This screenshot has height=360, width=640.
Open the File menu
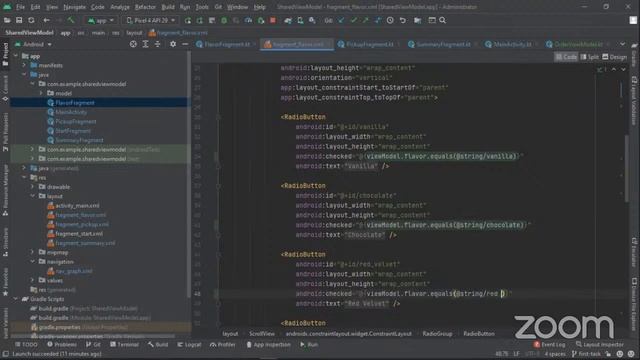pyautogui.click(x=20, y=7)
